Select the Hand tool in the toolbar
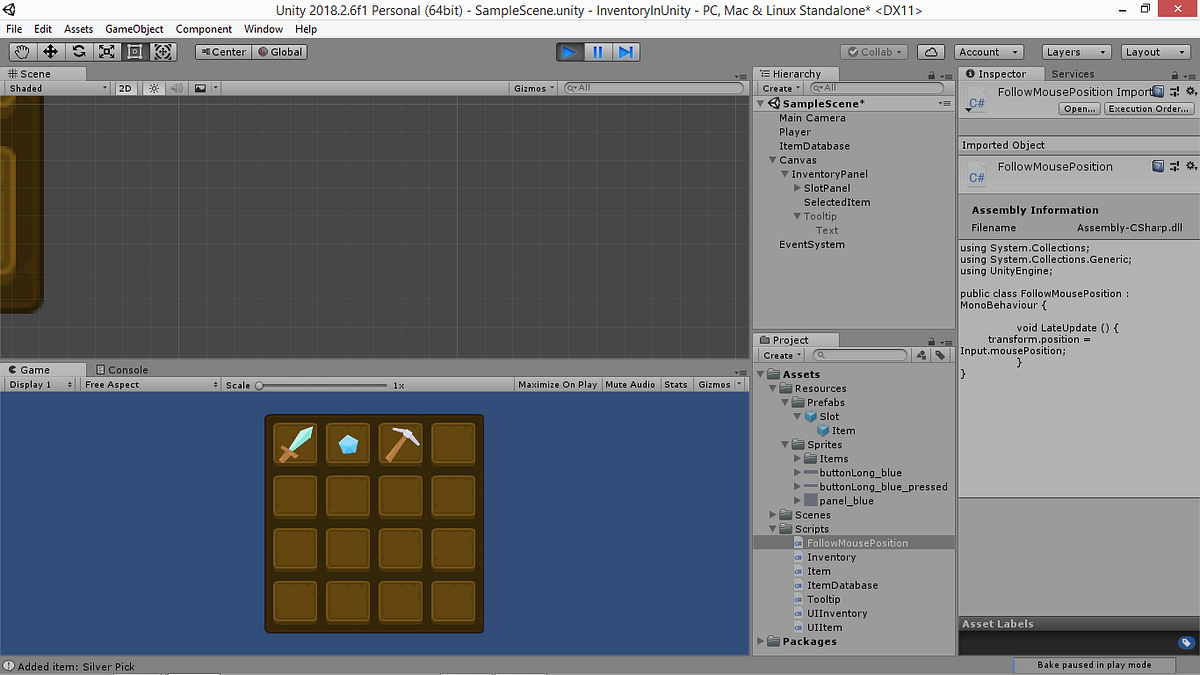The image size is (1200, 675). 21,51
